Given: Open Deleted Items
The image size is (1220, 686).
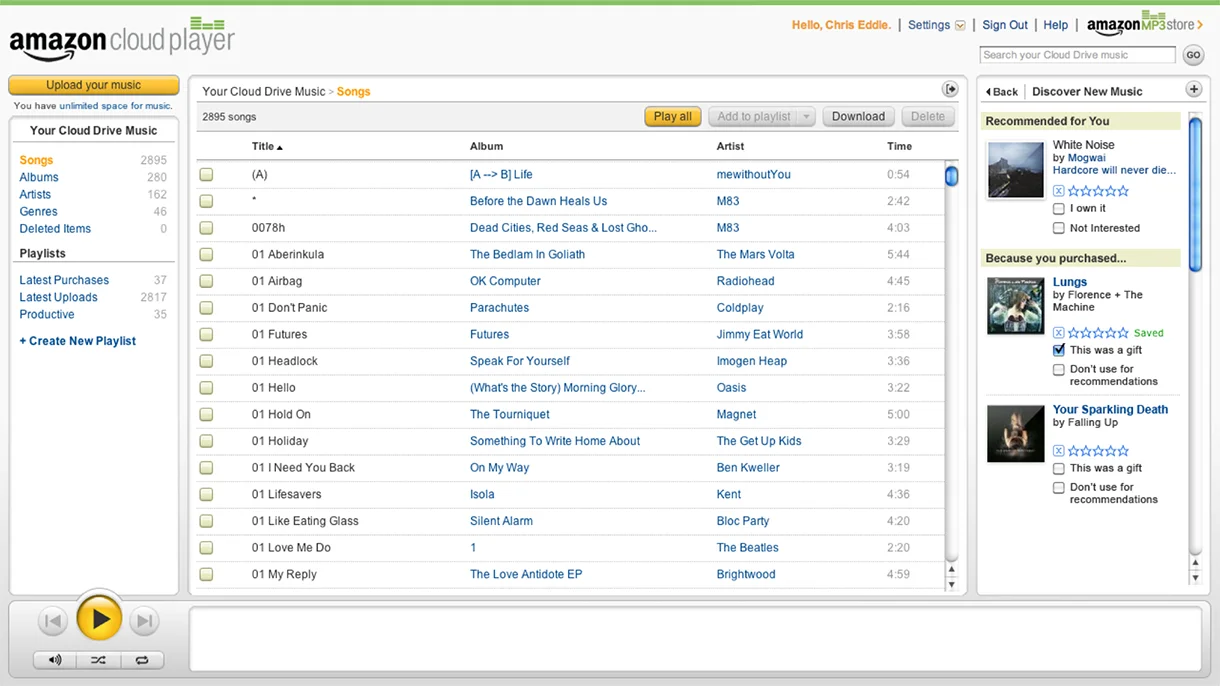Looking at the screenshot, I should (55, 228).
